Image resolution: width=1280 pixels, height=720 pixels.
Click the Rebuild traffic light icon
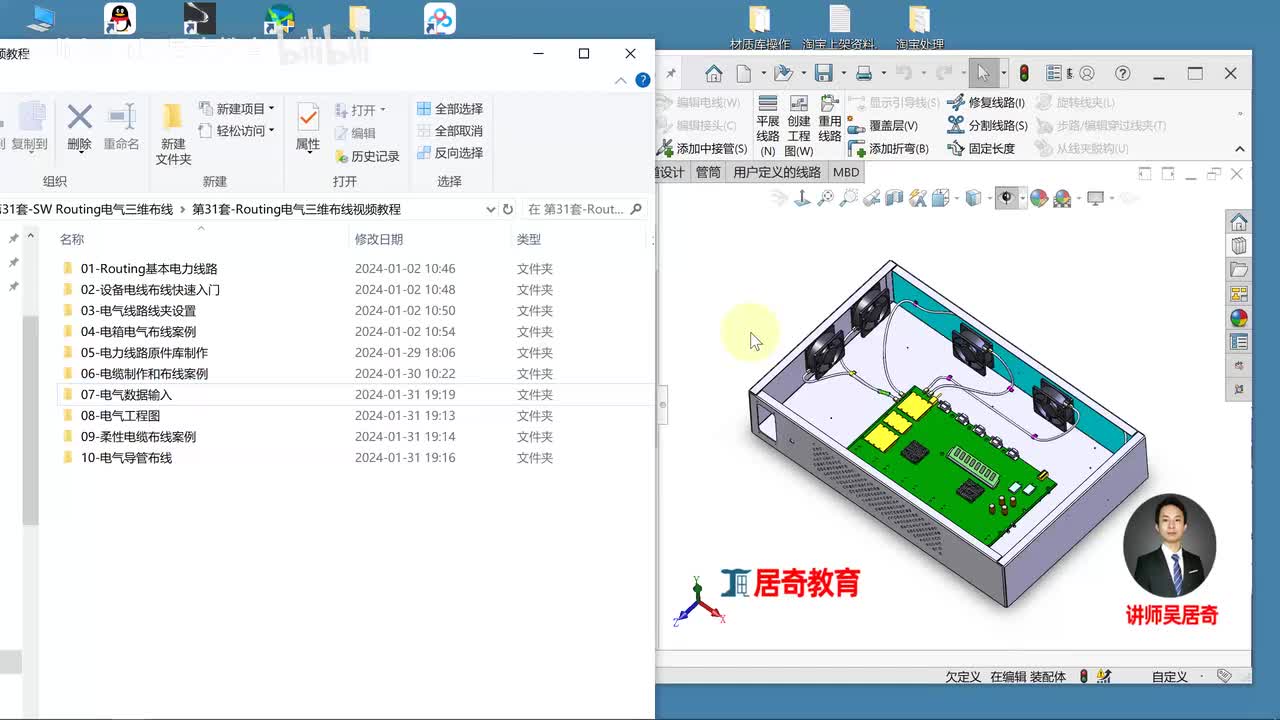coord(1024,73)
